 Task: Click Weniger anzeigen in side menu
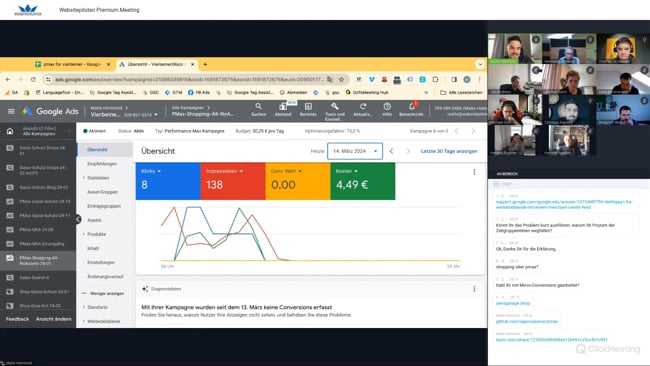(x=107, y=293)
